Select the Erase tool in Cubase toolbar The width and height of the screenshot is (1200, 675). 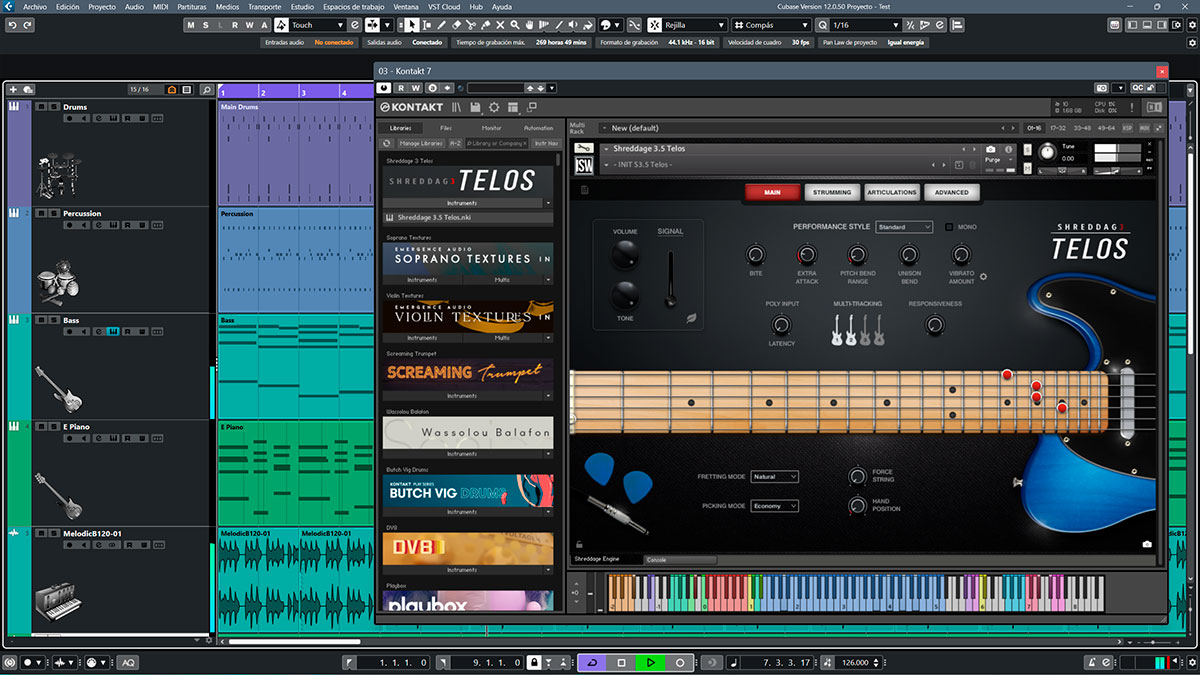[x=456, y=25]
